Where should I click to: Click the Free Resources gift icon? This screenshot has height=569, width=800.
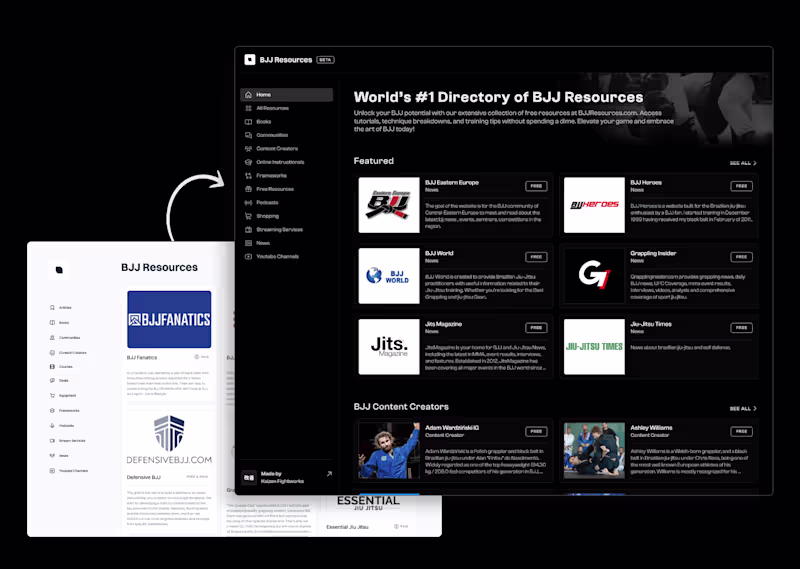click(248, 189)
